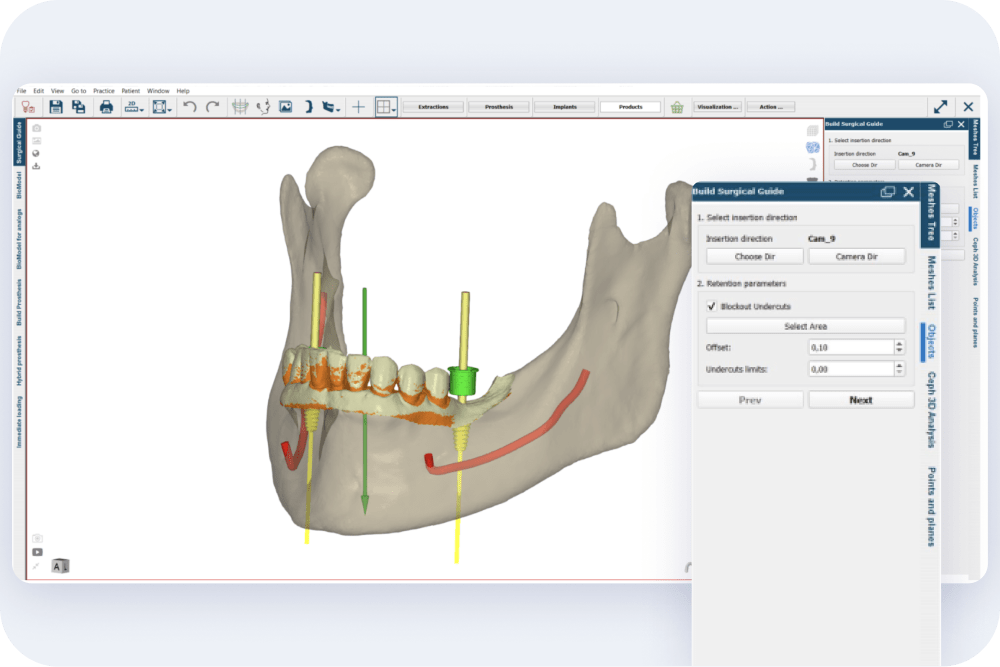Screen dimensions: 1000x667
Task: Click the grey grid mesh icon at viewport top-right
Action: (812, 131)
